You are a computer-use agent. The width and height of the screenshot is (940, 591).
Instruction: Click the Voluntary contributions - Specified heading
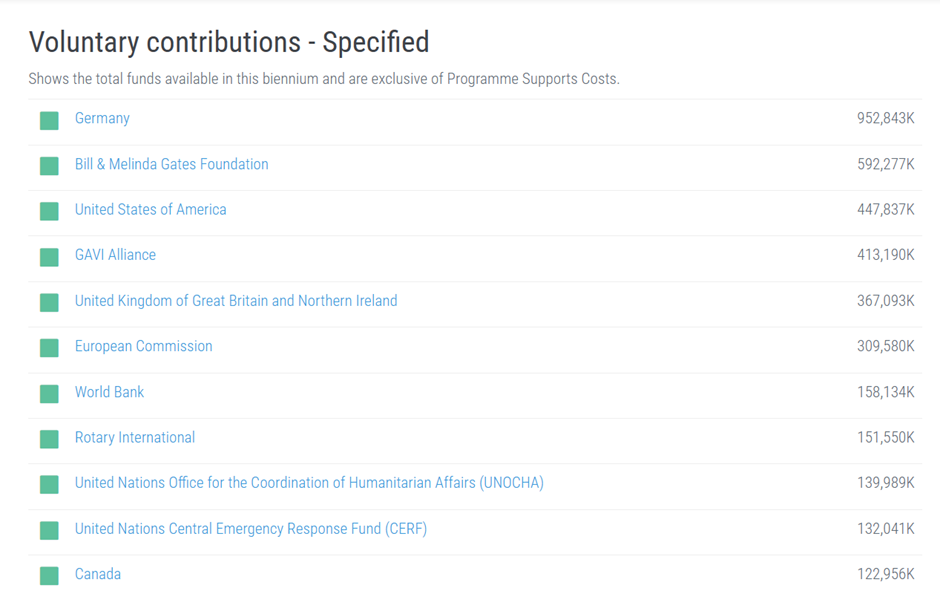(x=229, y=42)
